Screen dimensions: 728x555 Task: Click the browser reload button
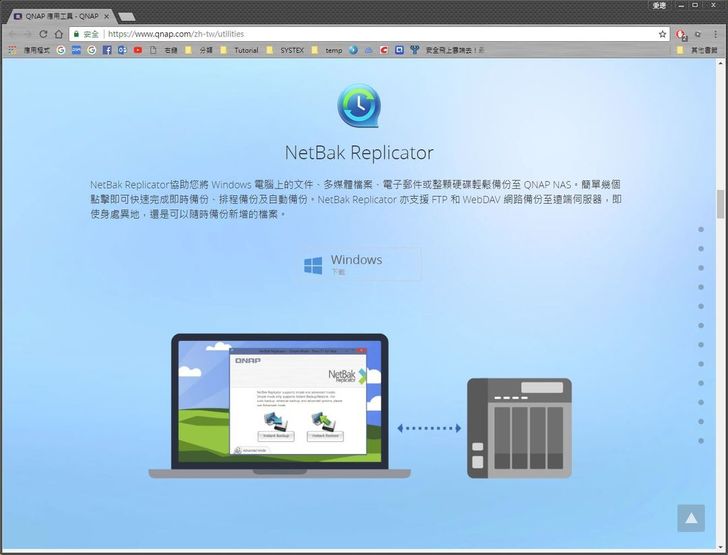click(x=43, y=34)
